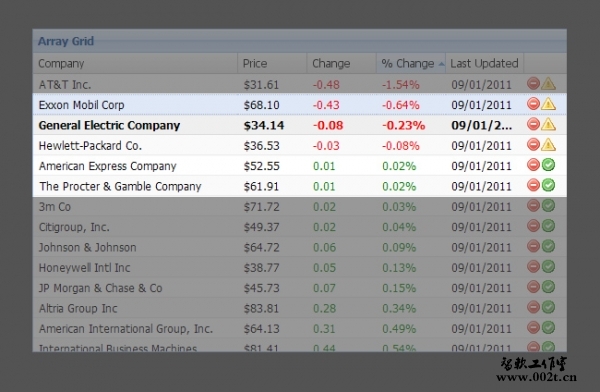The image size is (600, 392).
Task: Select the General Electric Company row
Action: pyautogui.click(x=300, y=125)
